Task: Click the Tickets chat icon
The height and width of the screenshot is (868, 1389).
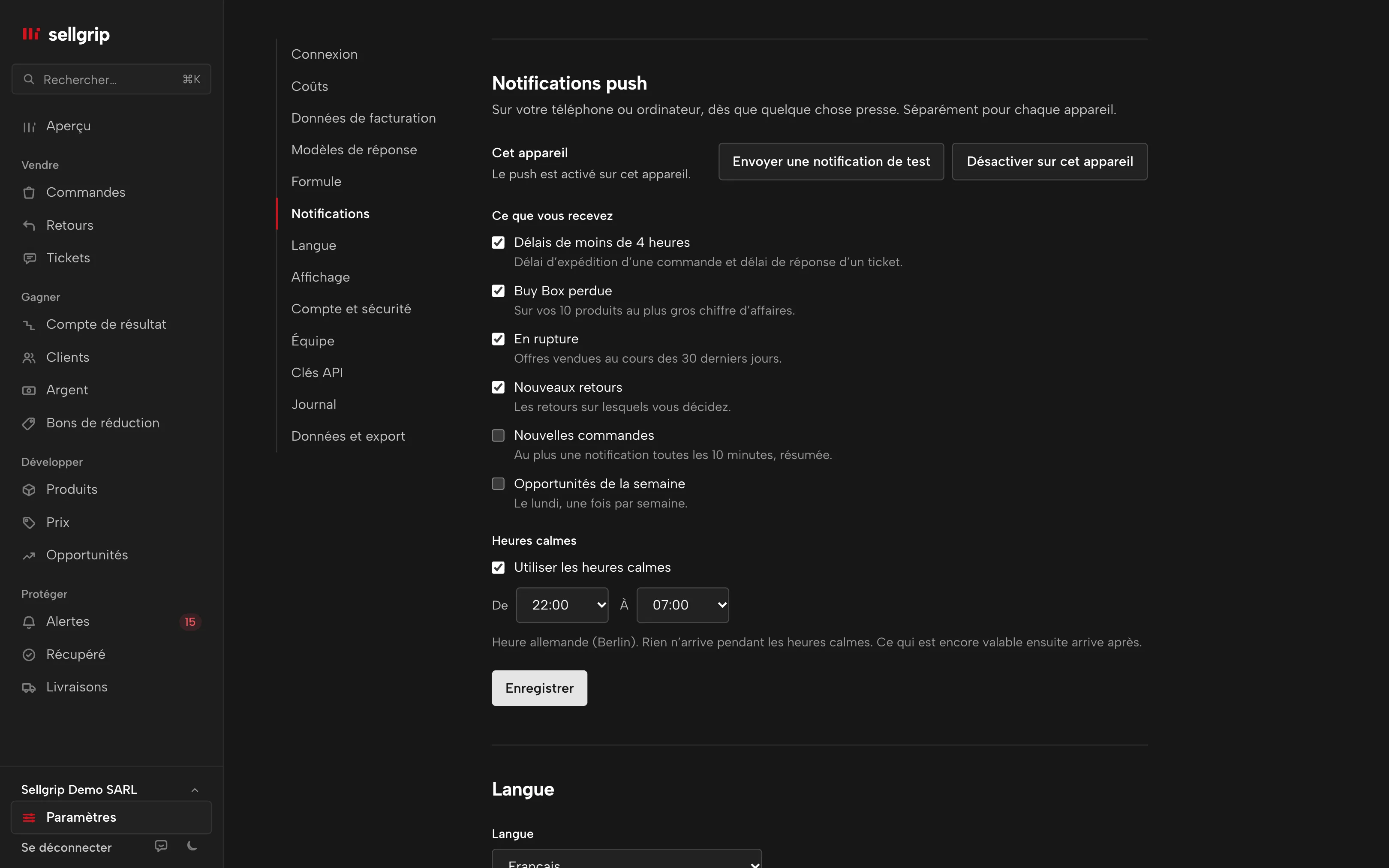Action: (29, 258)
